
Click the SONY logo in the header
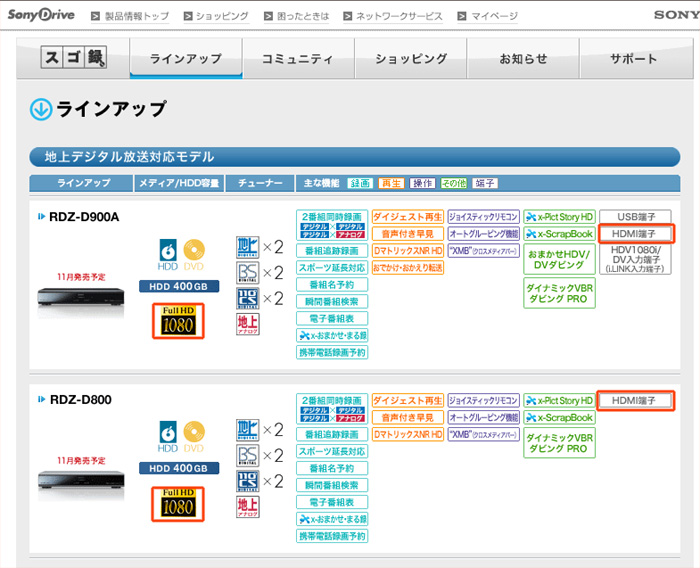point(676,15)
